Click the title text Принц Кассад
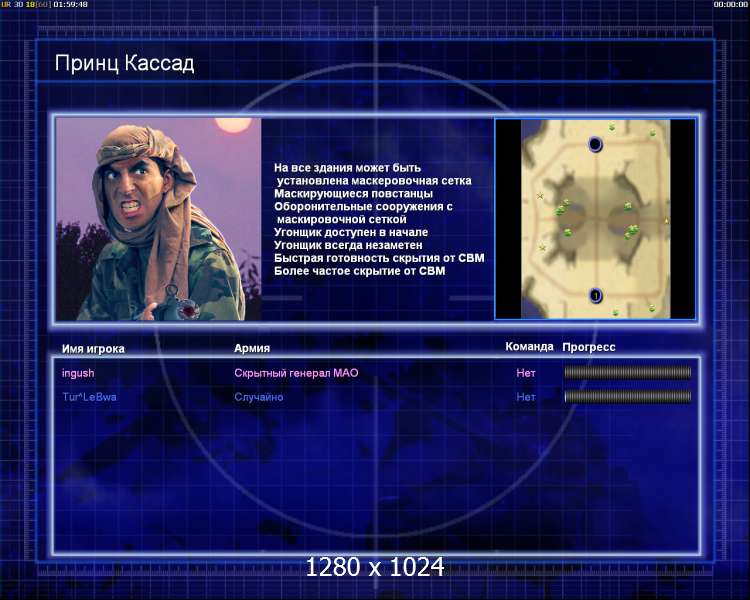The height and width of the screenshot is (600, 750). (x=124, y=63)
